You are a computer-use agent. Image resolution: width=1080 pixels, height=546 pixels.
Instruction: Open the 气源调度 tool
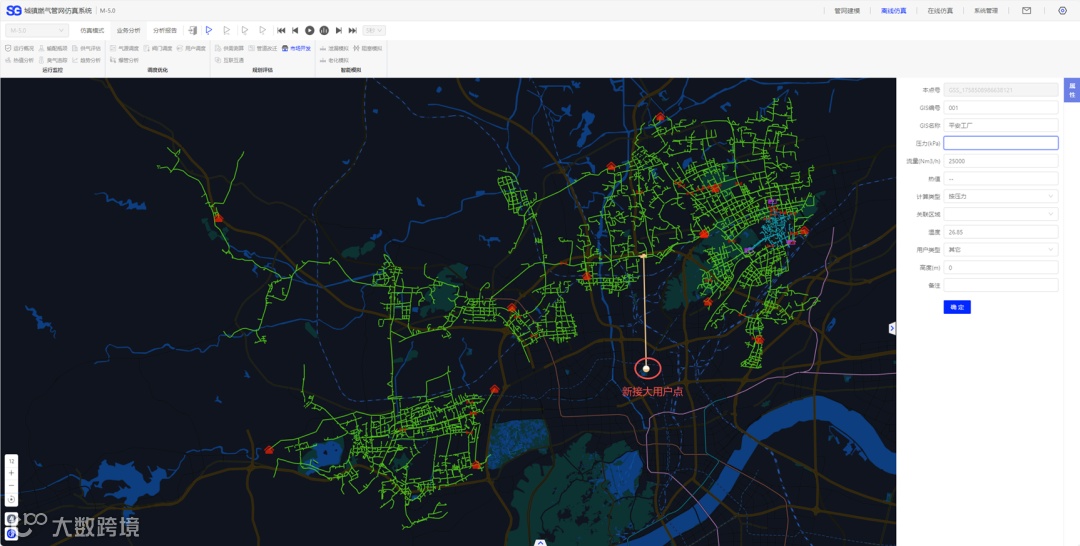tap(124, 49)
